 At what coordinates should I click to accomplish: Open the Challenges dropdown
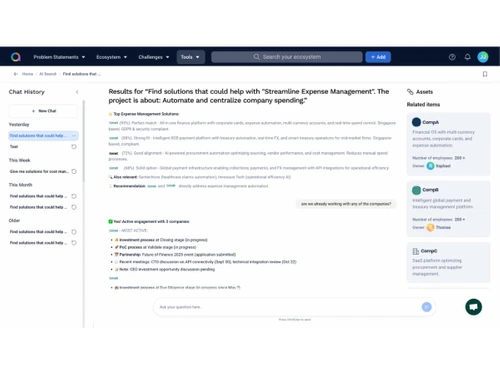154,57
